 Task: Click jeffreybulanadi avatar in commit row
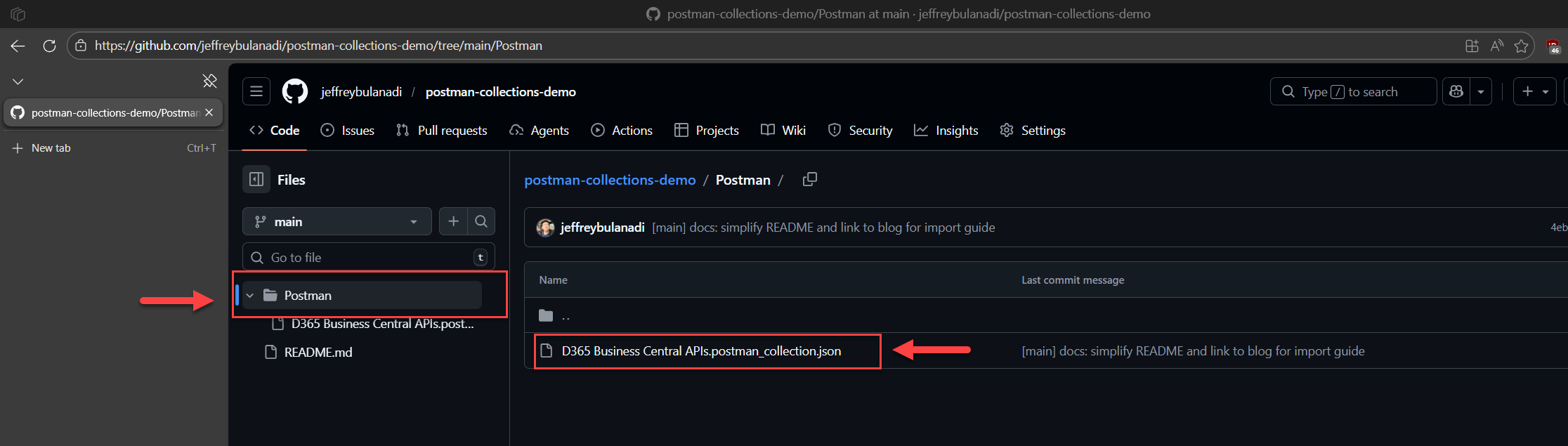pos(545,228)
